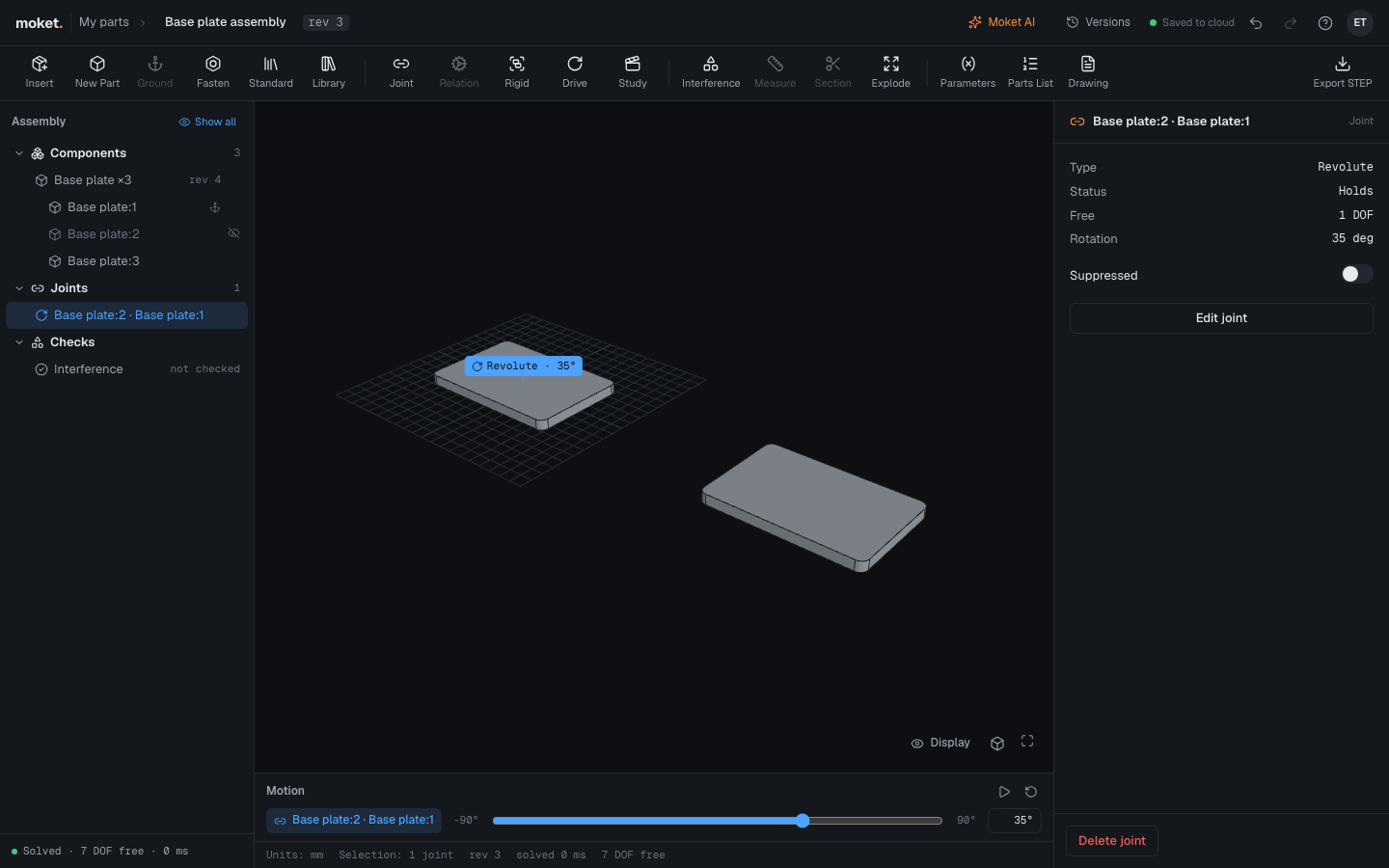Select the Rigid joint tool
The image size is (1389, 868).
(x=517, y=72)
